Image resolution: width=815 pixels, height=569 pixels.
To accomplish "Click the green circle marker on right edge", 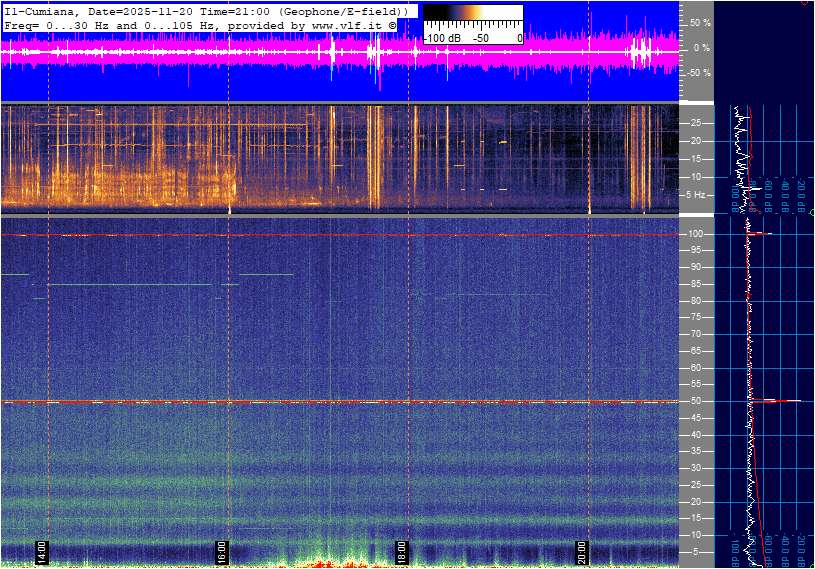I will [x=811, y=213].
